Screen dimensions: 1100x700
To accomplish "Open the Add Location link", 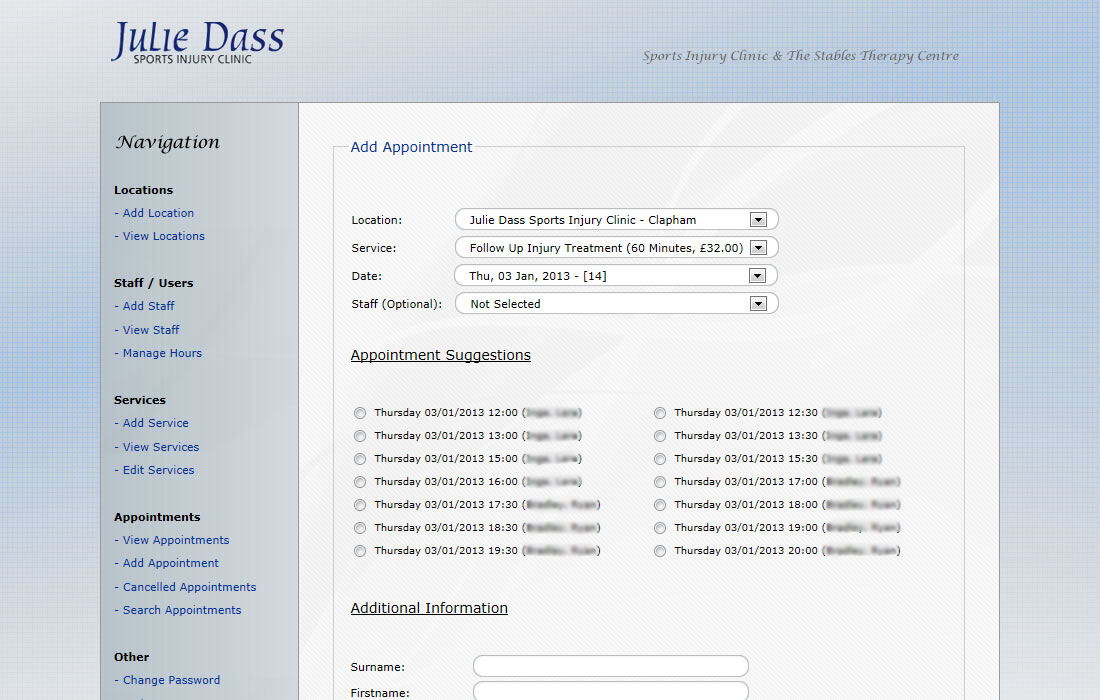I will click(158, 213).
